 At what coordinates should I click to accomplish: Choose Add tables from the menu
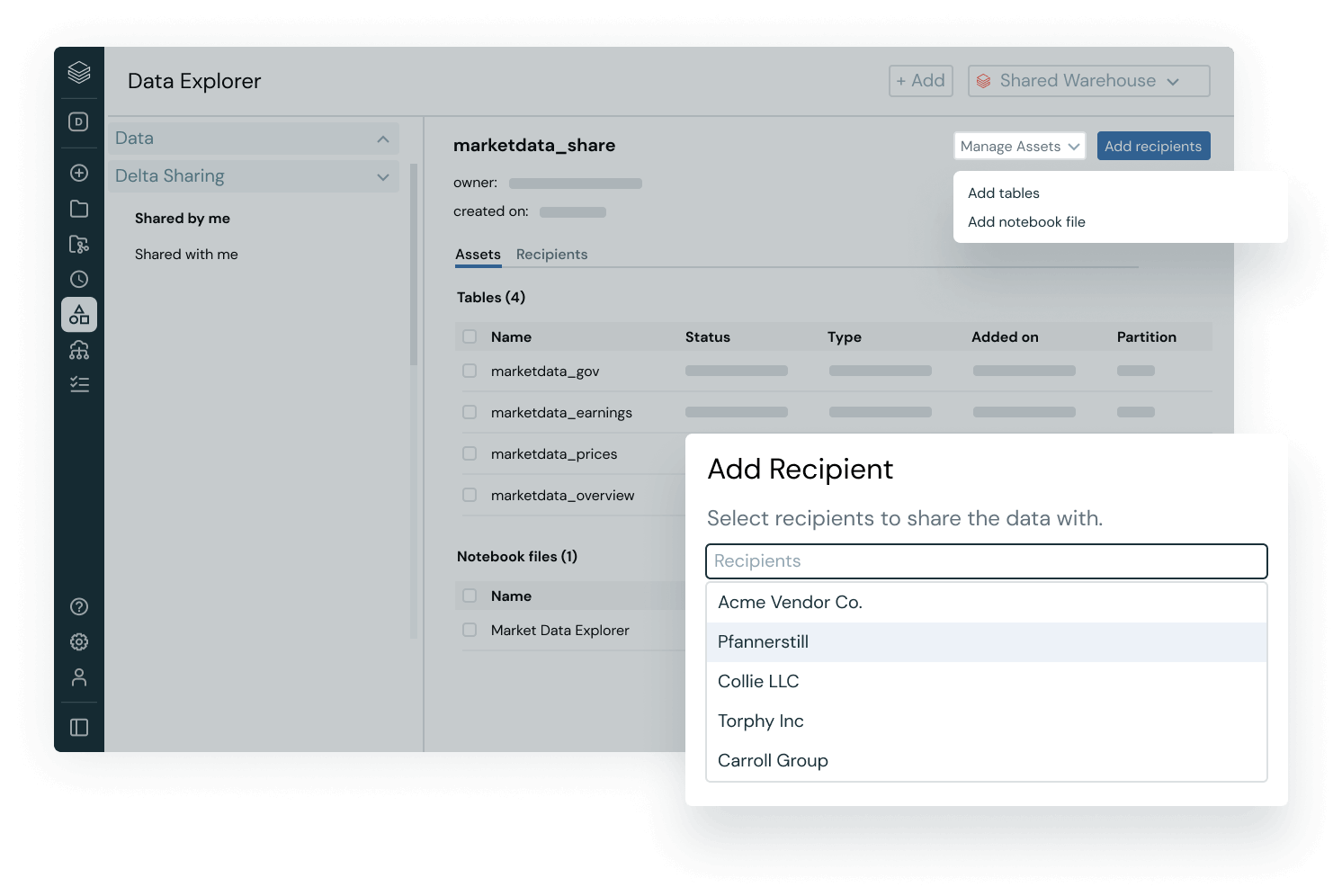tap(1004, 193)
